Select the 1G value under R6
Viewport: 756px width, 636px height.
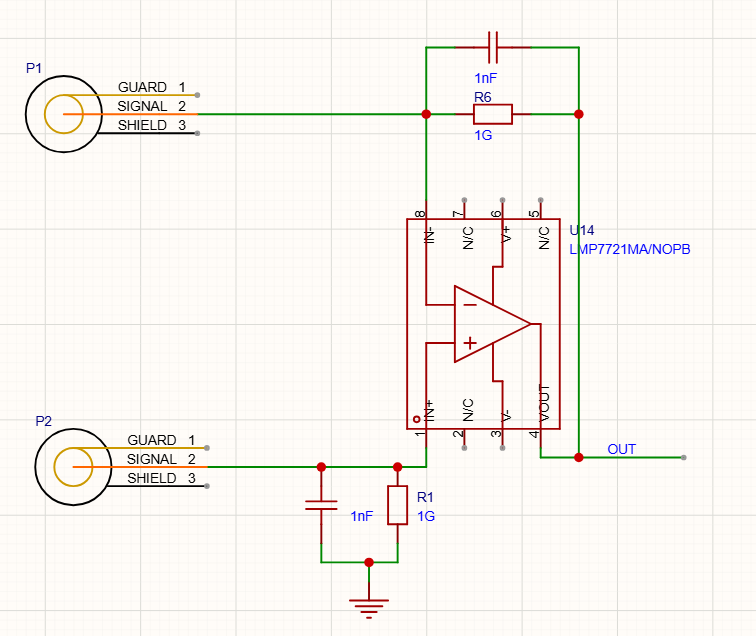[483, 135]
